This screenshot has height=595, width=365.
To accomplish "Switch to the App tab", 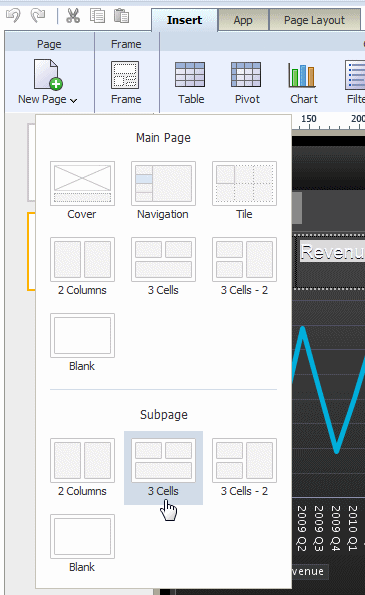I will point(243,20).
